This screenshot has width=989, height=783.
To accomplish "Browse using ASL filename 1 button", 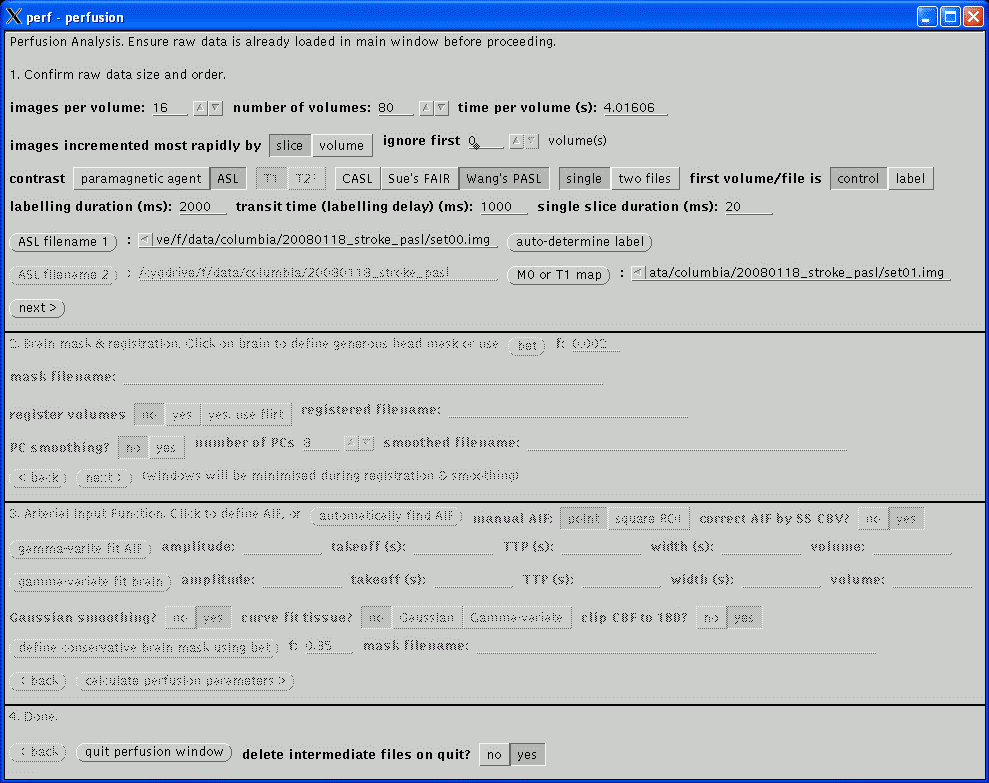I will [x=63, y=242].
